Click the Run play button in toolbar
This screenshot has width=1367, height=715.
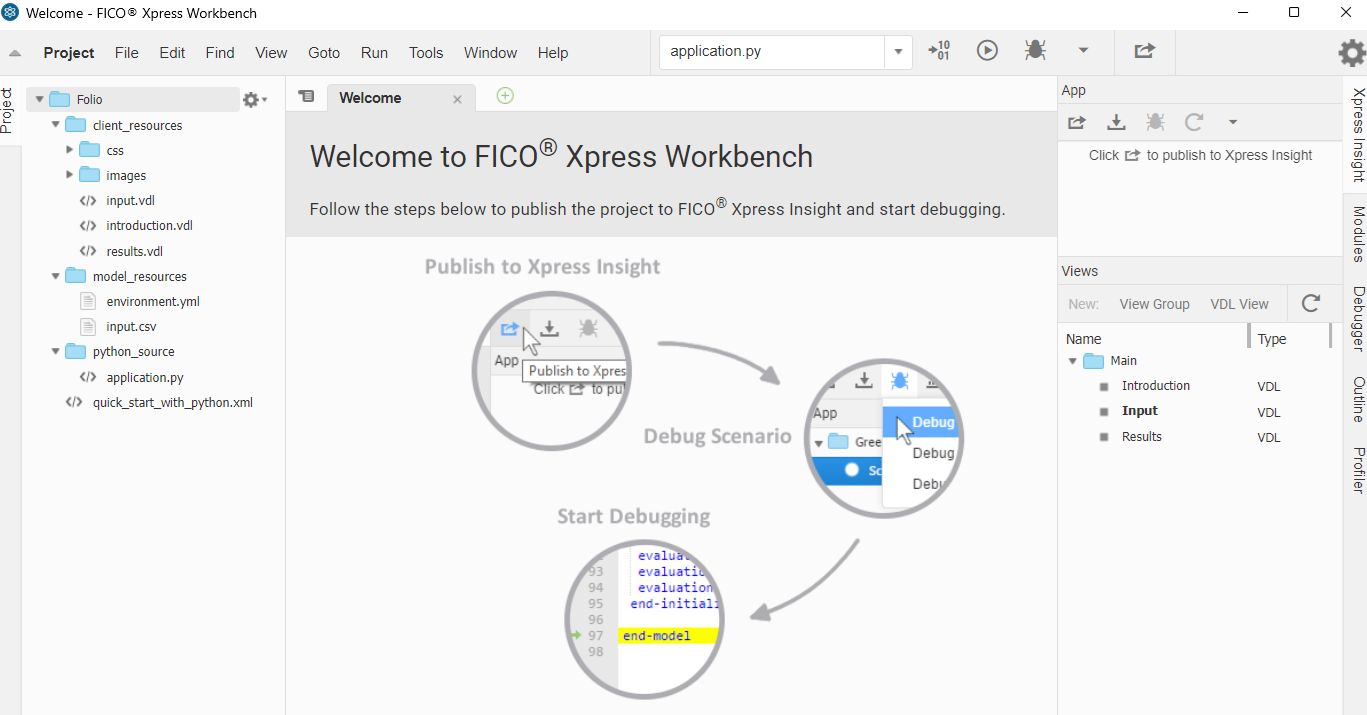[987, 50]
